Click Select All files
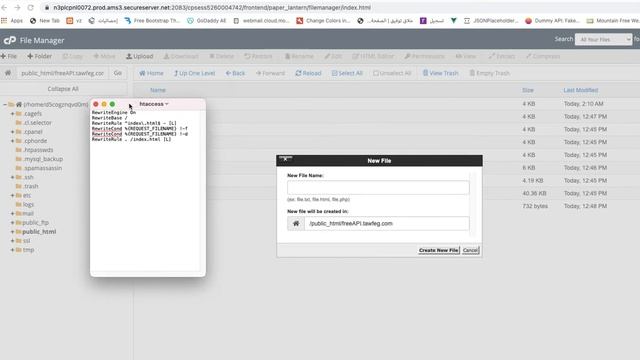Screen dimensions: 640x360 point(347,73)
